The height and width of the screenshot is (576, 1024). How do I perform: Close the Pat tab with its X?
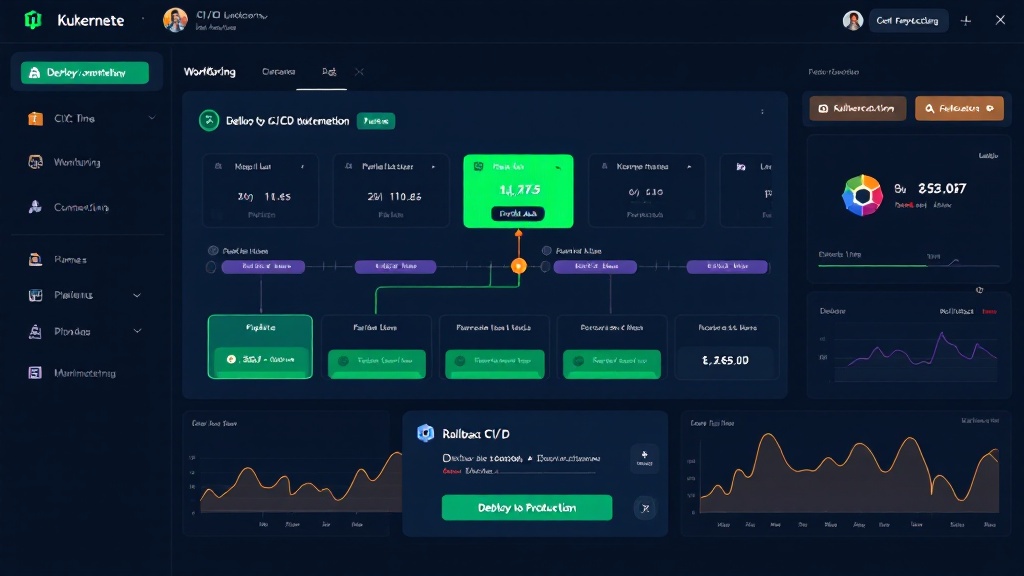tap(359, 72)
